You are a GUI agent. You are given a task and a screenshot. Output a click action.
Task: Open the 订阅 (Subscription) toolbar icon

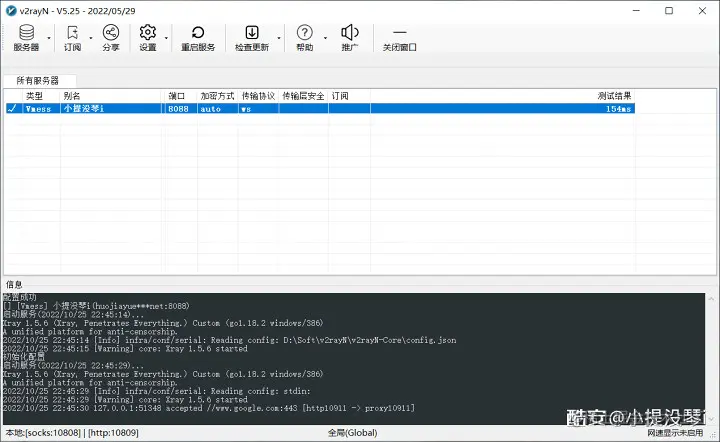[72, 38]
